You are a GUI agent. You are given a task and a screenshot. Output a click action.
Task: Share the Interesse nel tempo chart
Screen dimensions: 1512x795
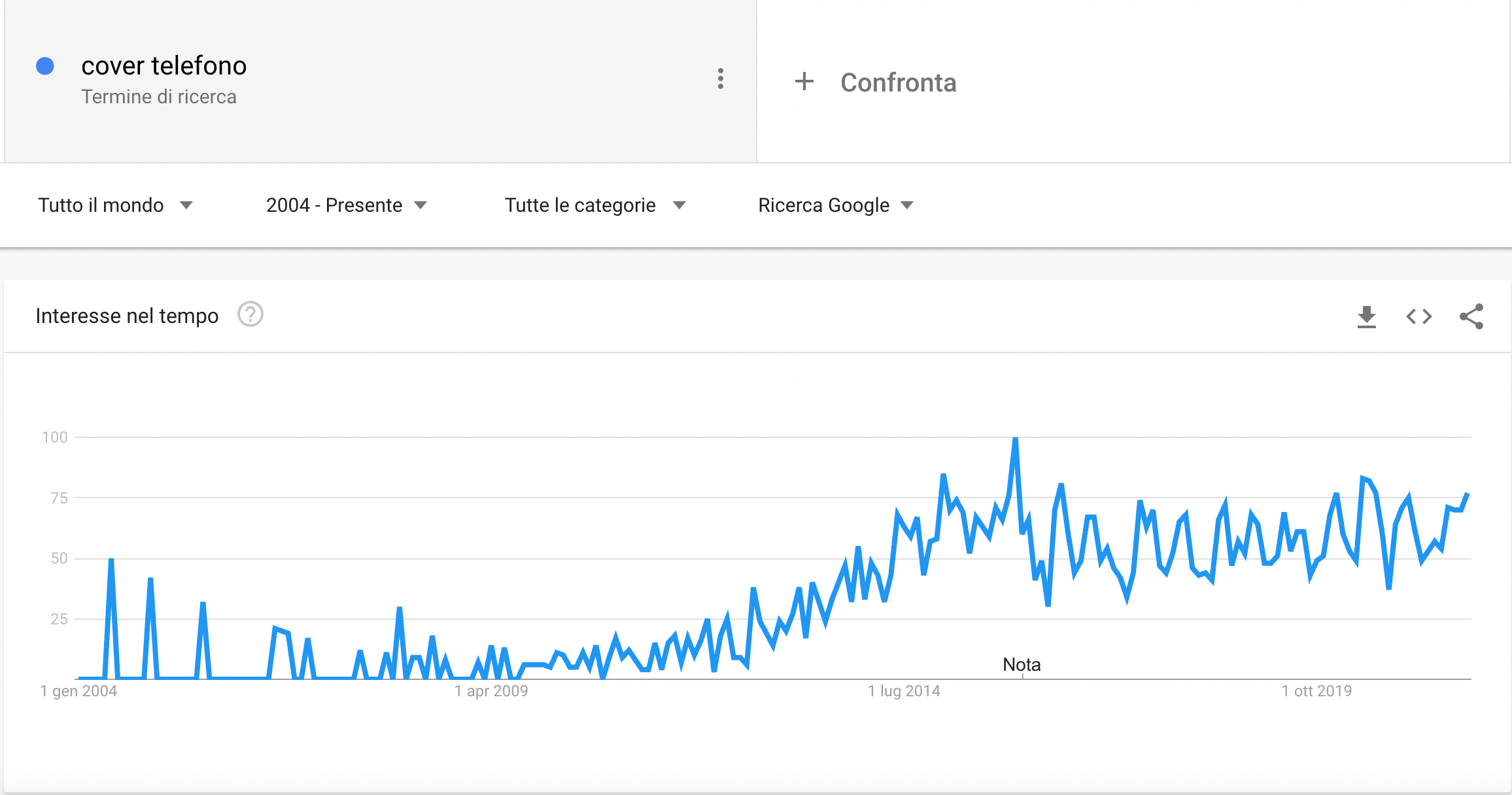pyautogui.click(x=1471, y=316)
